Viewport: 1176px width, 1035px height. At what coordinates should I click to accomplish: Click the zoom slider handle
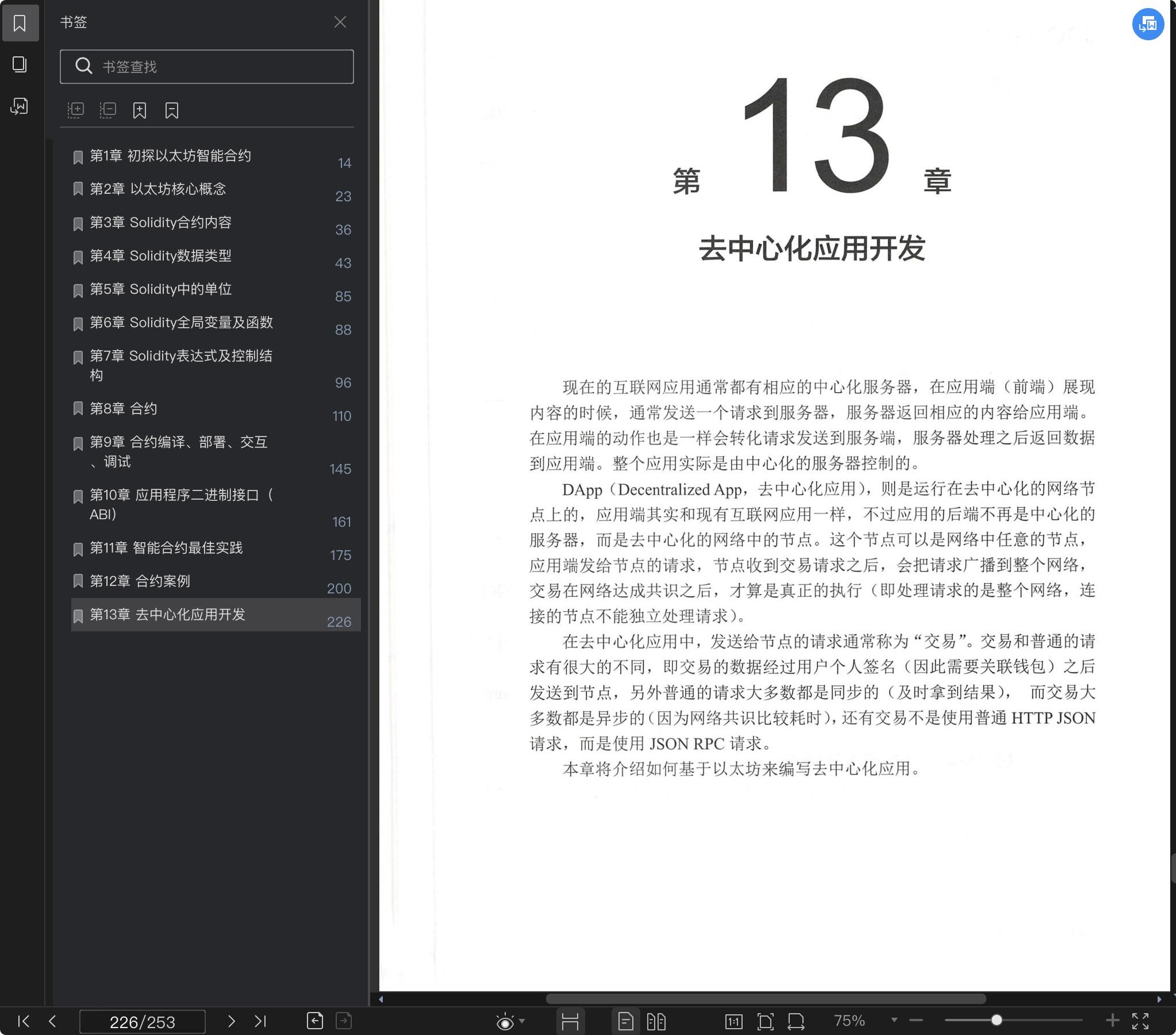[x=997, y=1020]
